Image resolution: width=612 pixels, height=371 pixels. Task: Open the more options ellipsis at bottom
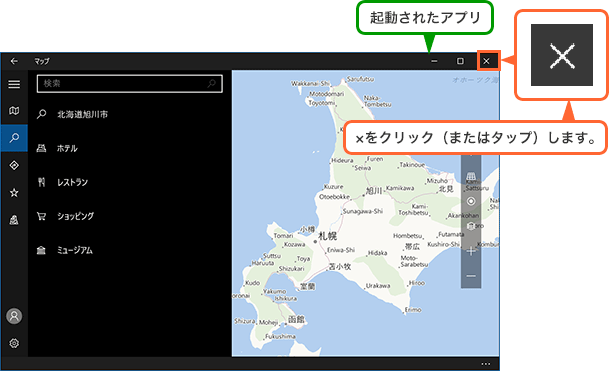pyautogui.click(x=486, y=364)
